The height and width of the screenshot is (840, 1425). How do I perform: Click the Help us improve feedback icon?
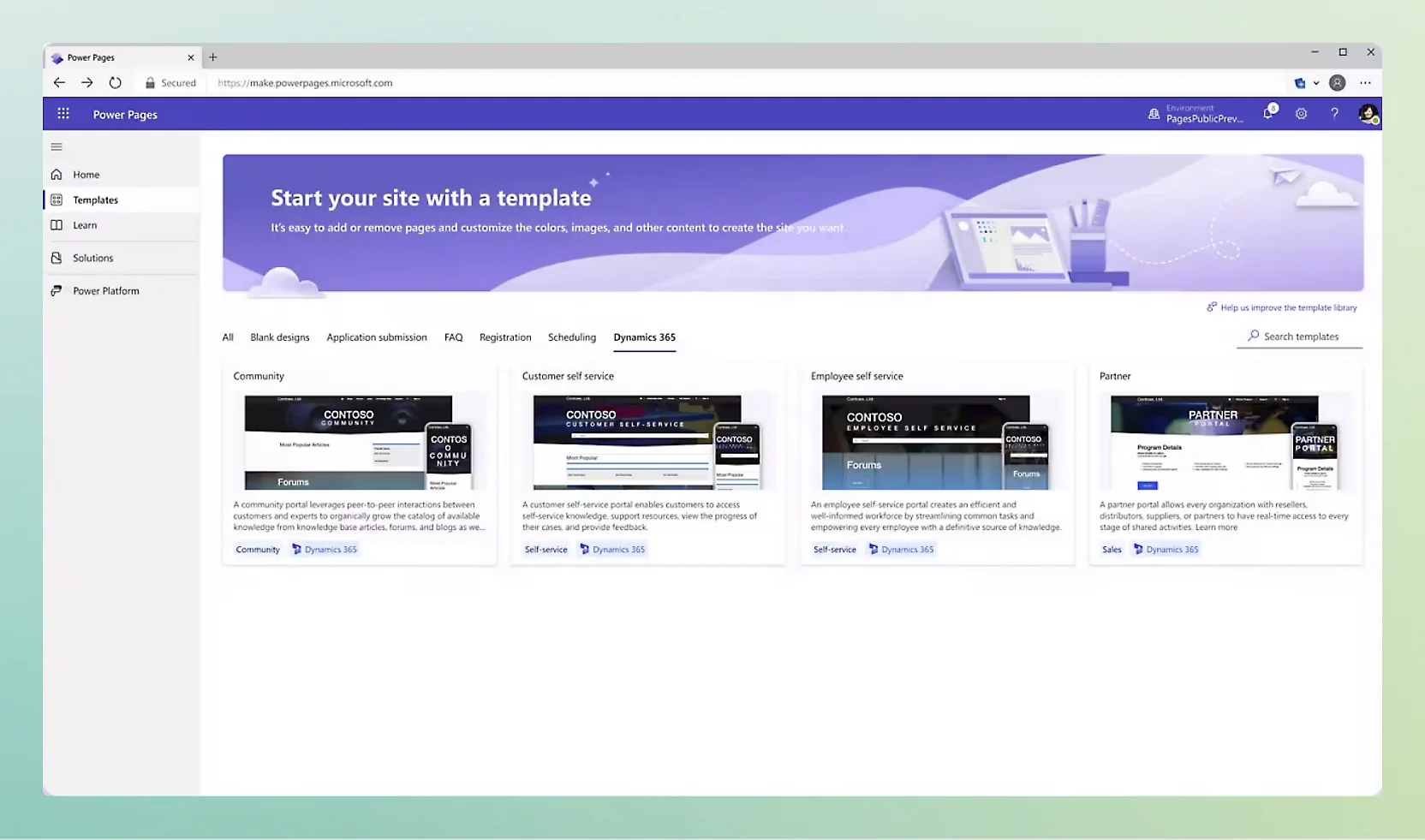click(1212, 307)
